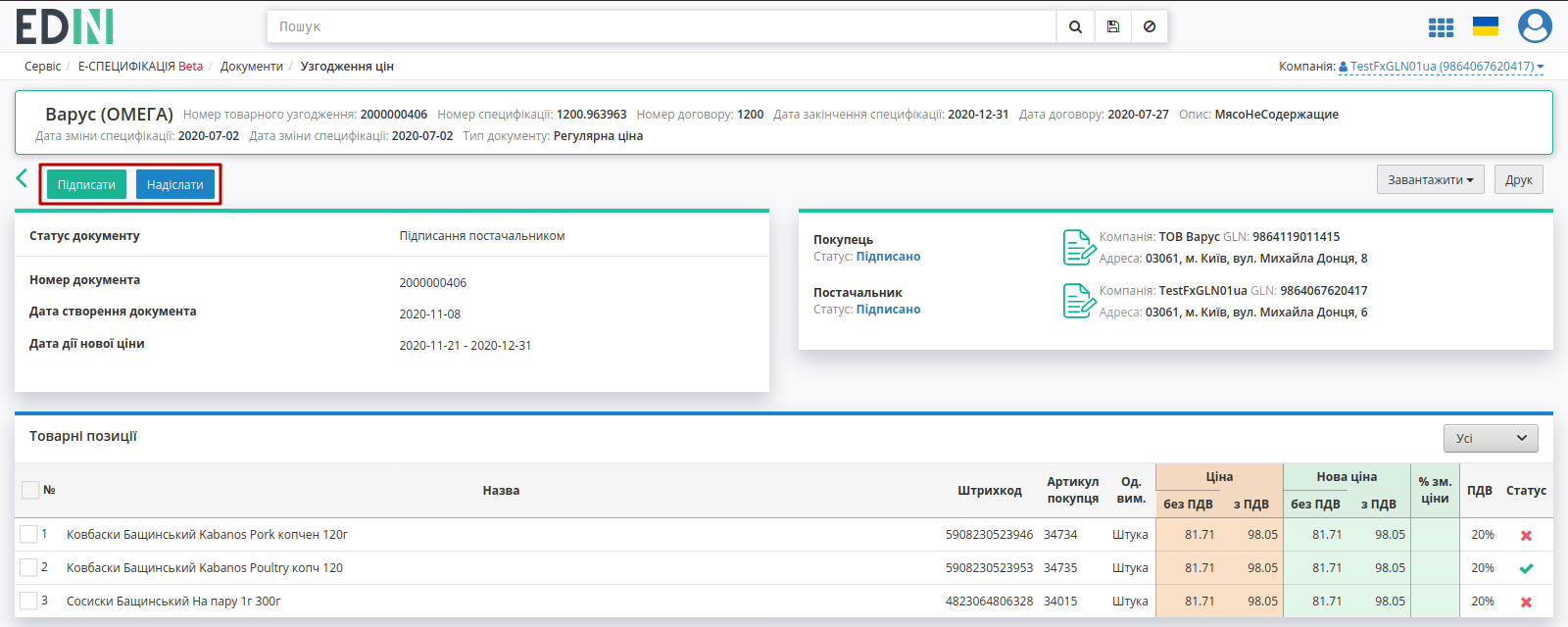
Task: Click the Підписати button
Action: 86,184
